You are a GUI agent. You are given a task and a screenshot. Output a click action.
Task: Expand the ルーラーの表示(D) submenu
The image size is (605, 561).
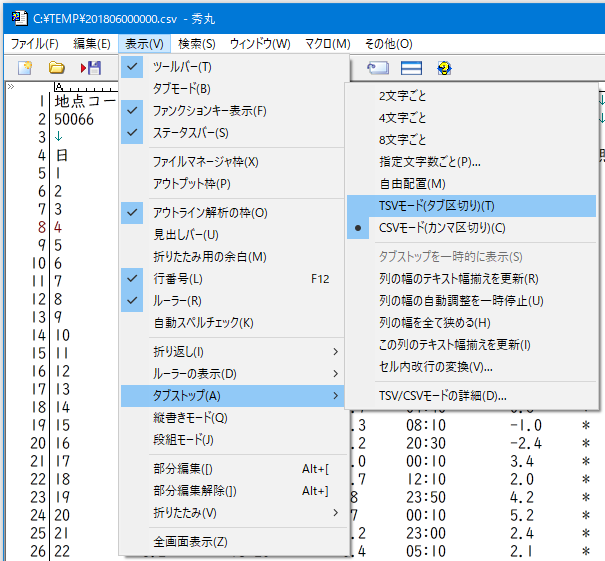(232, 374)
